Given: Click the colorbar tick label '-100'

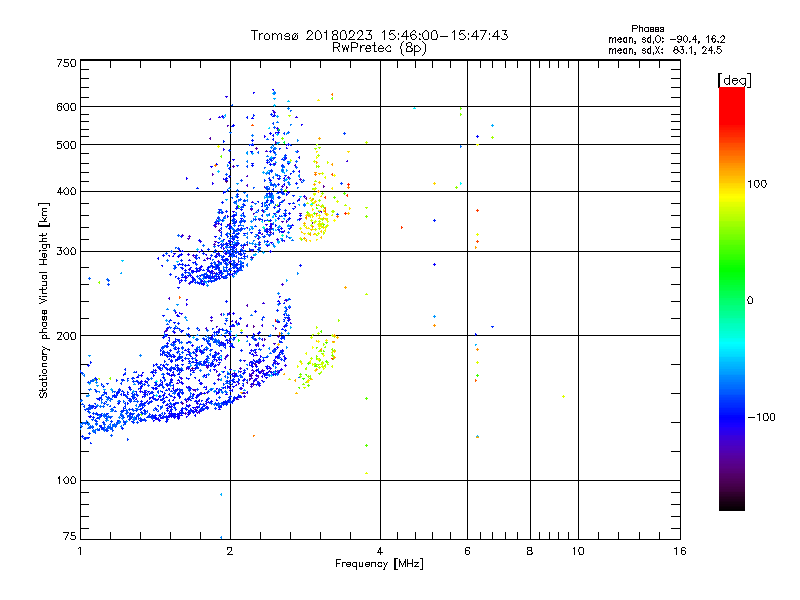Looking at the screenshot, I should (x=761, y=417).
